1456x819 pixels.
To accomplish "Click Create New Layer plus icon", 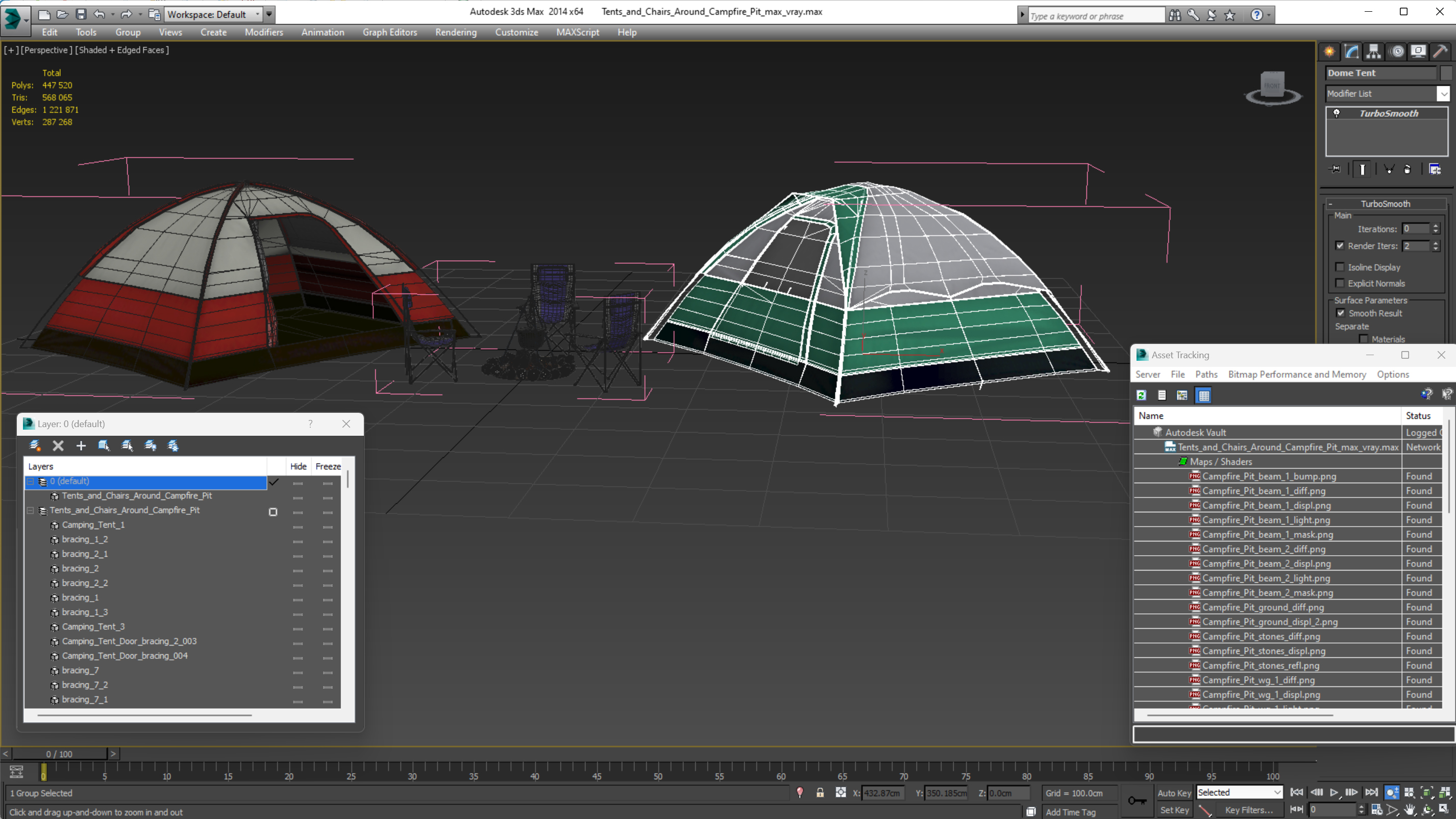I will tap(81, 445).
